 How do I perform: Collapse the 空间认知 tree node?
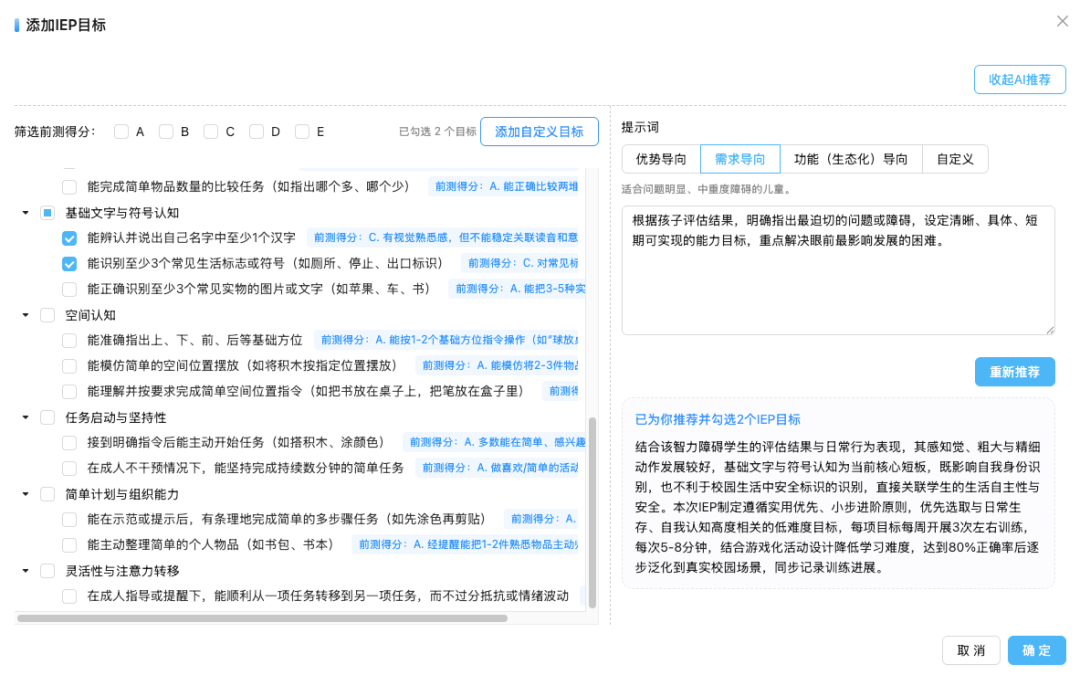tap(25, 315)
